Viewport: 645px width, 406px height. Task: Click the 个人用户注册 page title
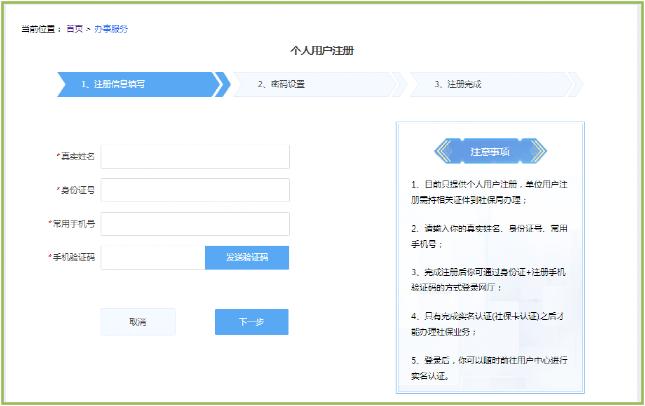click(322, 49)
